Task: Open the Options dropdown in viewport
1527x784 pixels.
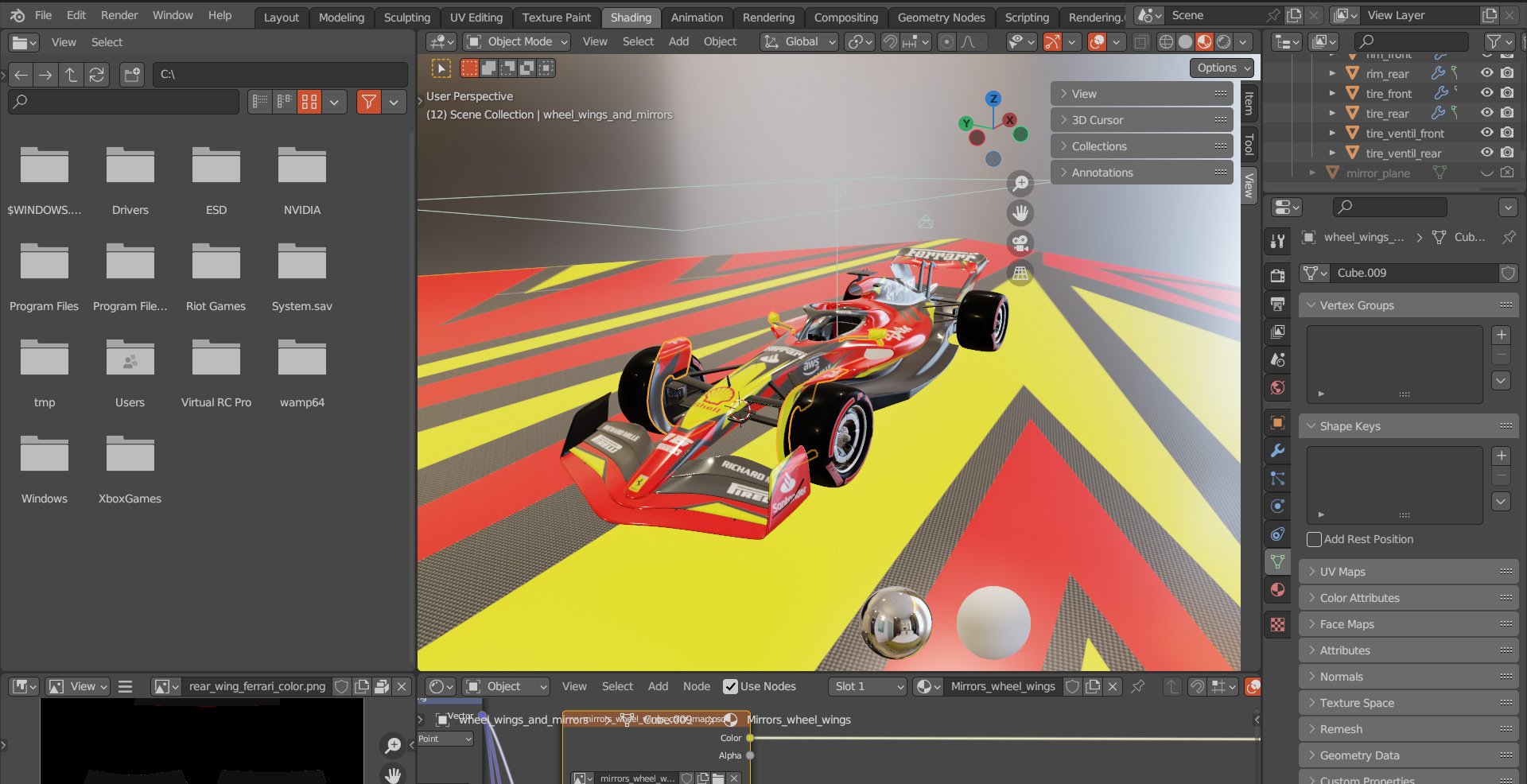Action: pyautogui.click(x=1222, y=68)
